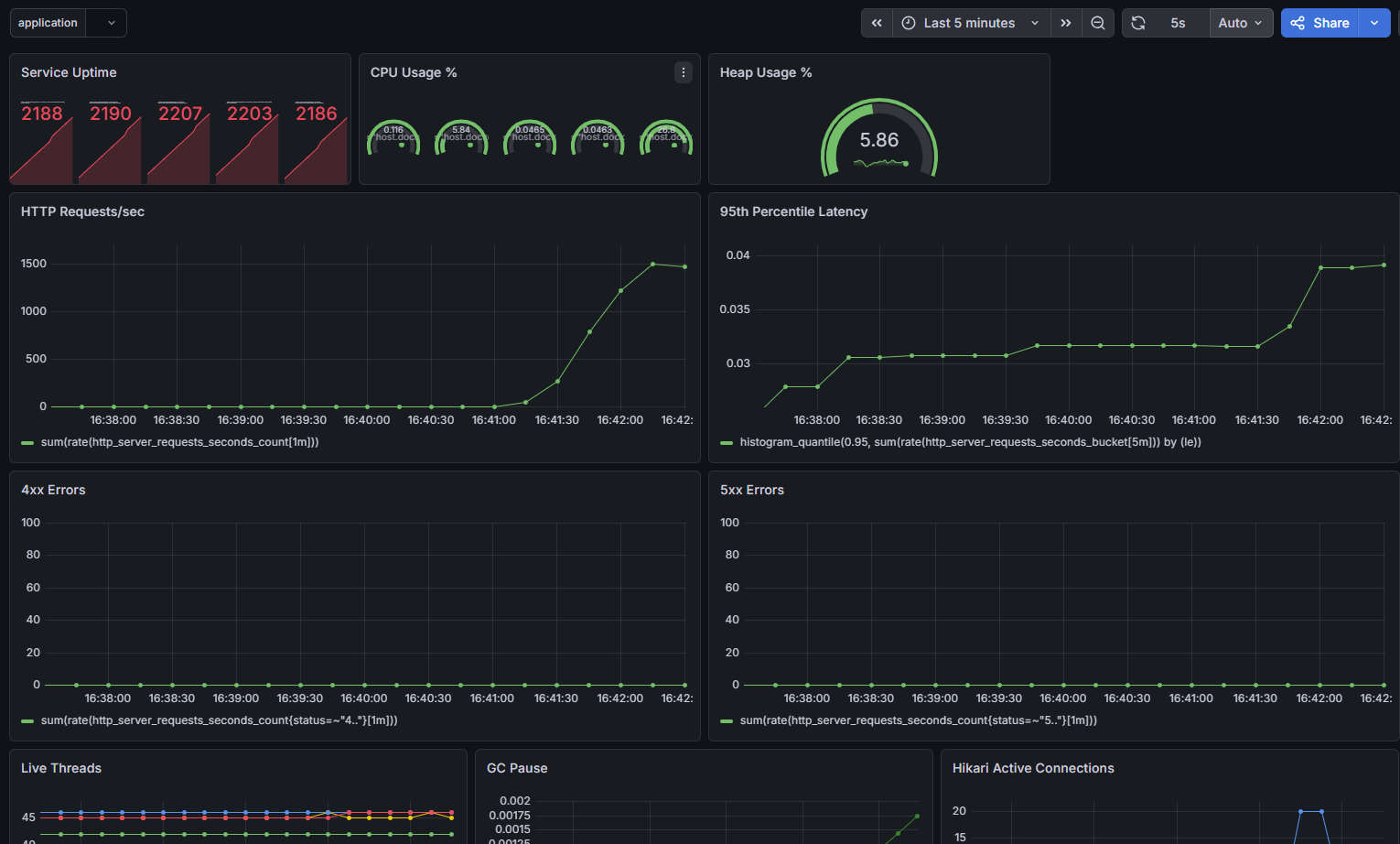Open the Auto refresh interval dropdown
The image size is (1400, 844).
tap(1241, 23)
